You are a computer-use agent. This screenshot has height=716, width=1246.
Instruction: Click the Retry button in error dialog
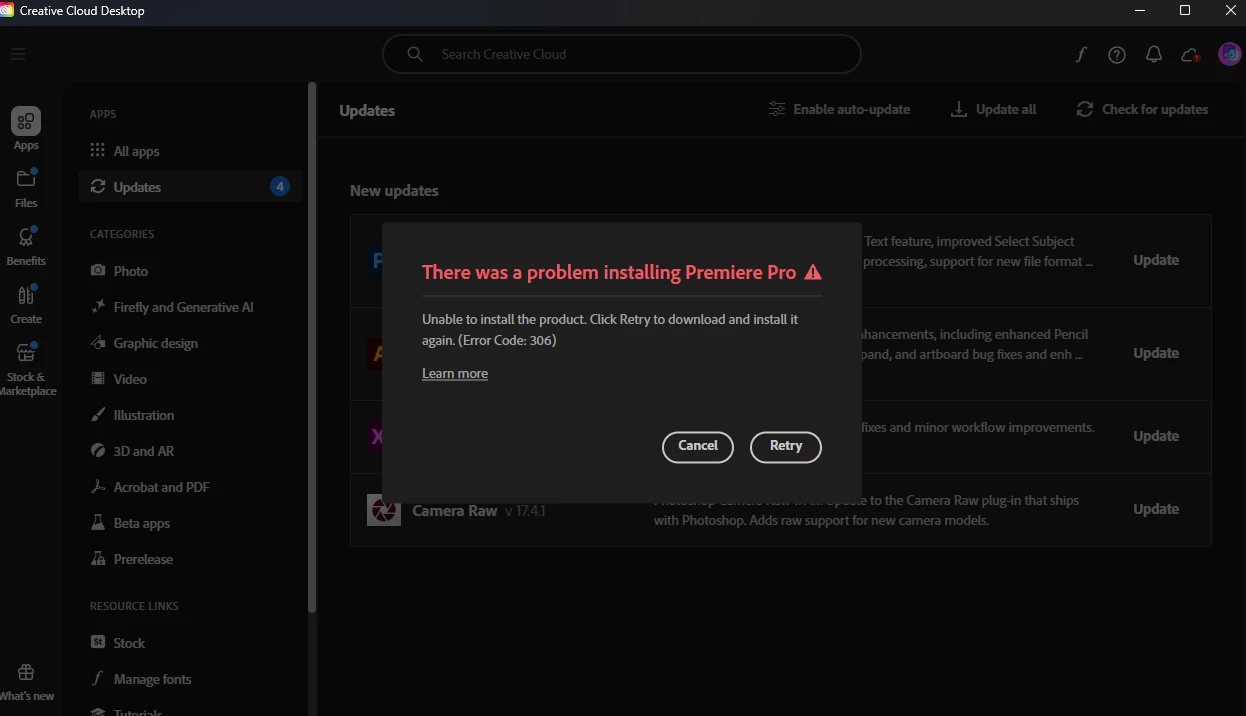[x=785, y=447]
